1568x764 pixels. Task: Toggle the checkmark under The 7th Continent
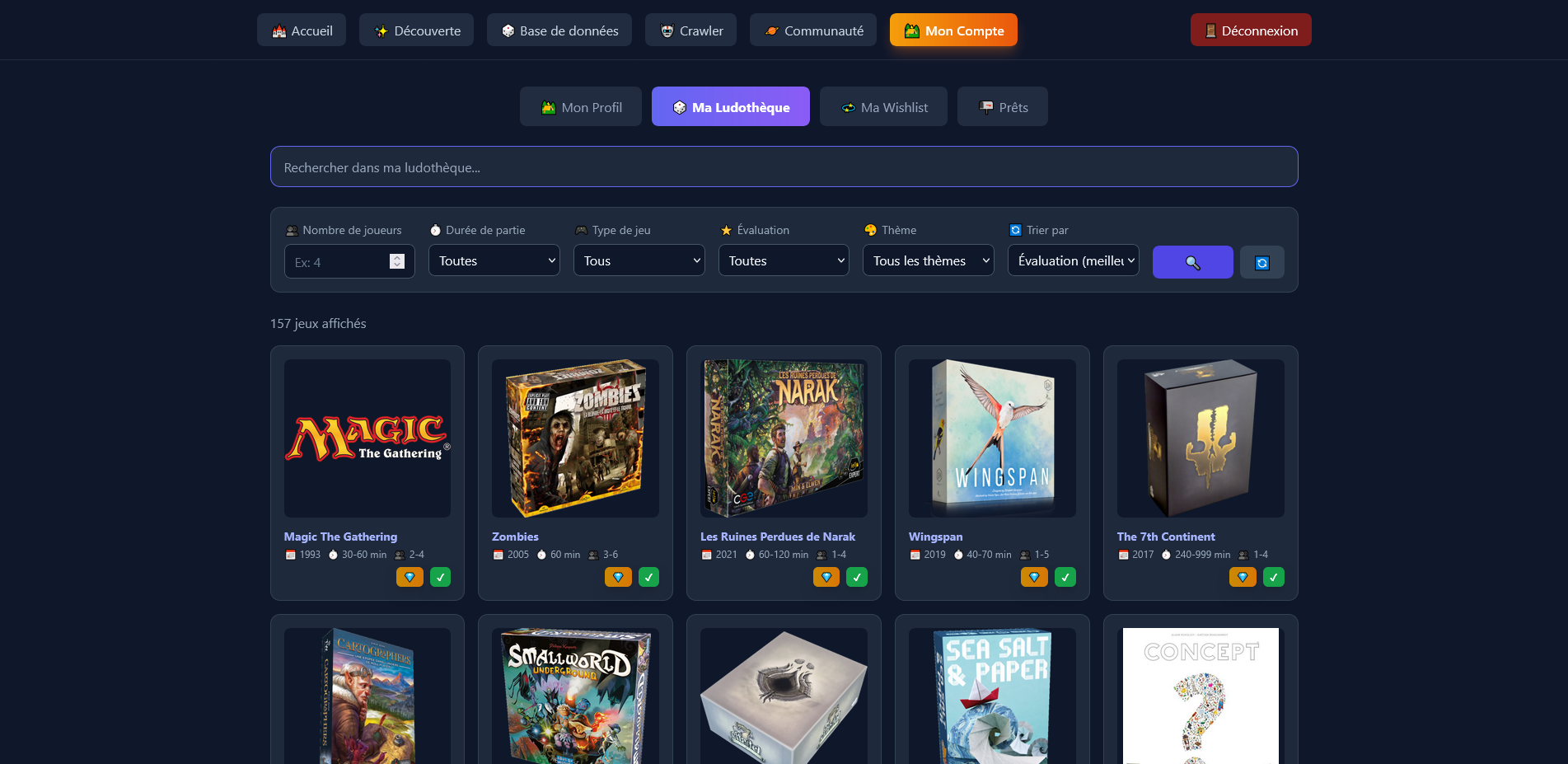[x=1273, y=577]
